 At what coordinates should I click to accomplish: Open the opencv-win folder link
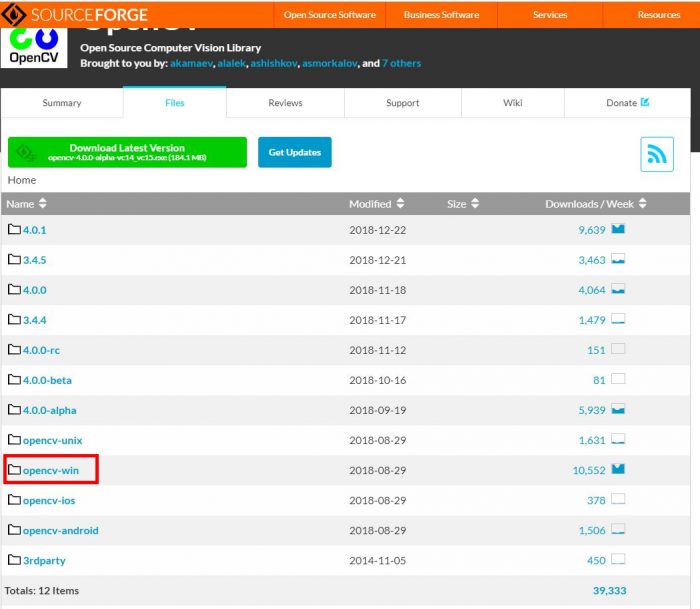tap(51, 470)
